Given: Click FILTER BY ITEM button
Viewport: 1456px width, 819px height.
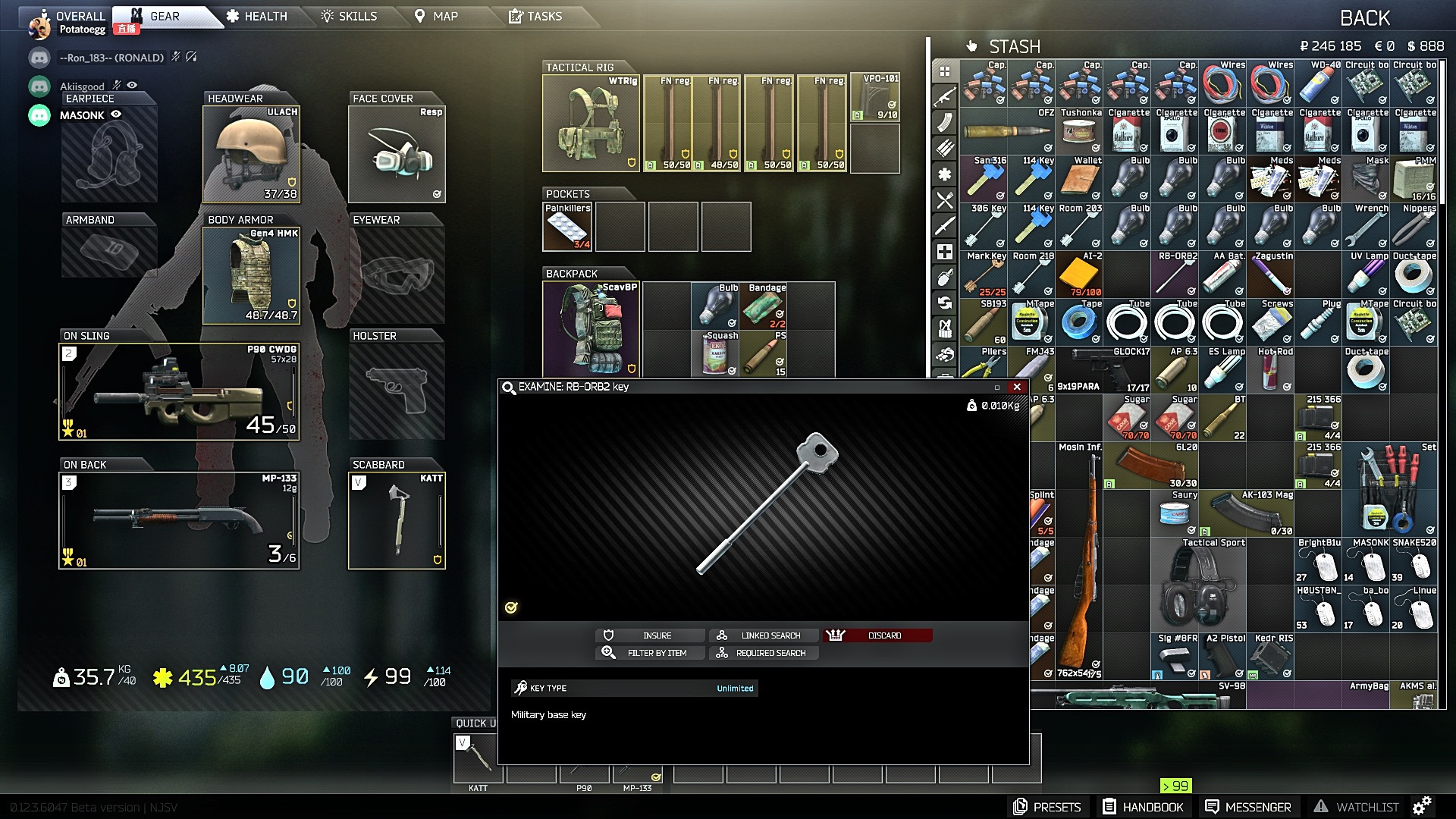Looking at the screenshot, I should pos(650,653).
